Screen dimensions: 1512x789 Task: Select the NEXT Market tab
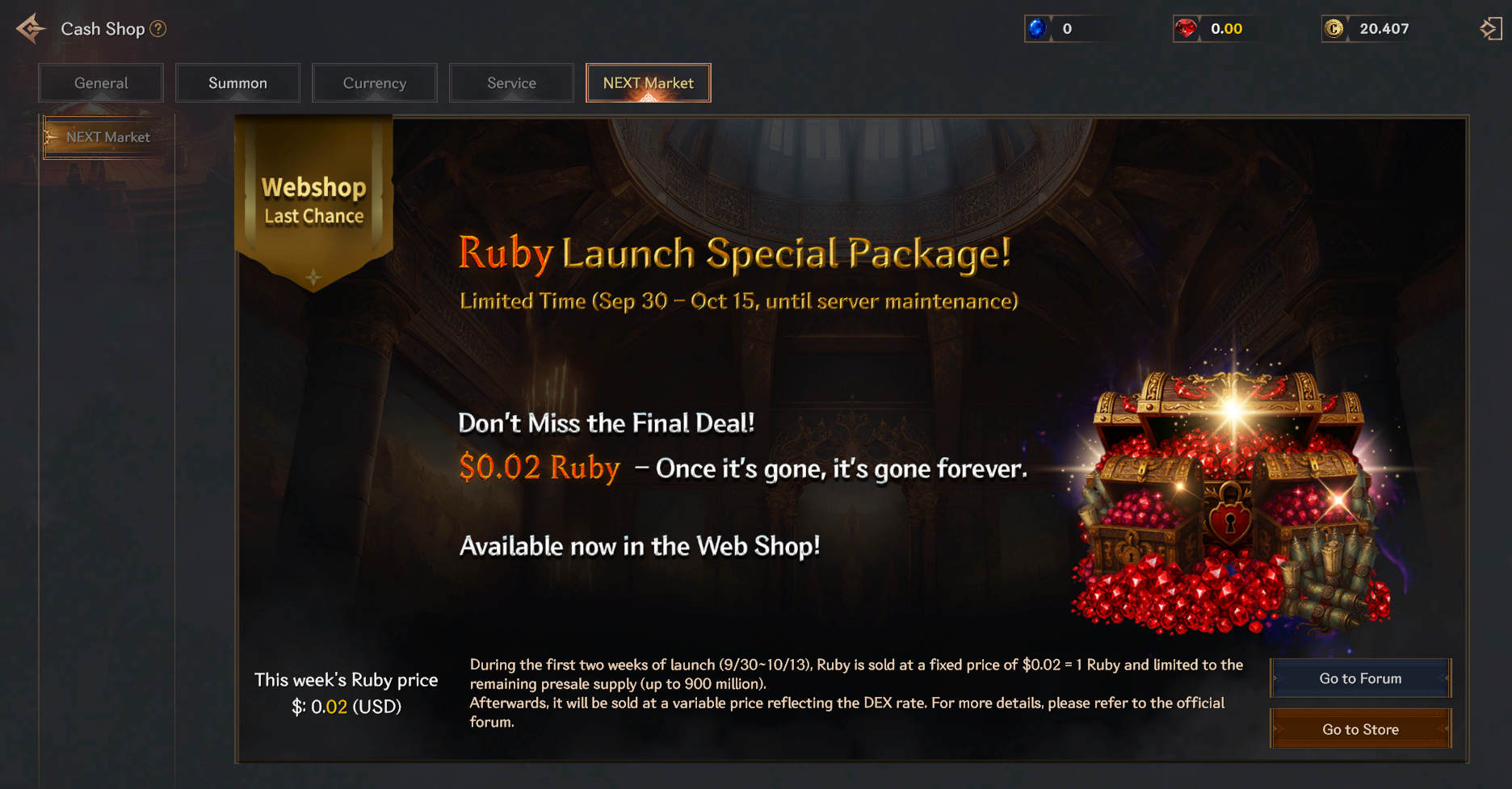pyautogui.click(x=649, y=82)
